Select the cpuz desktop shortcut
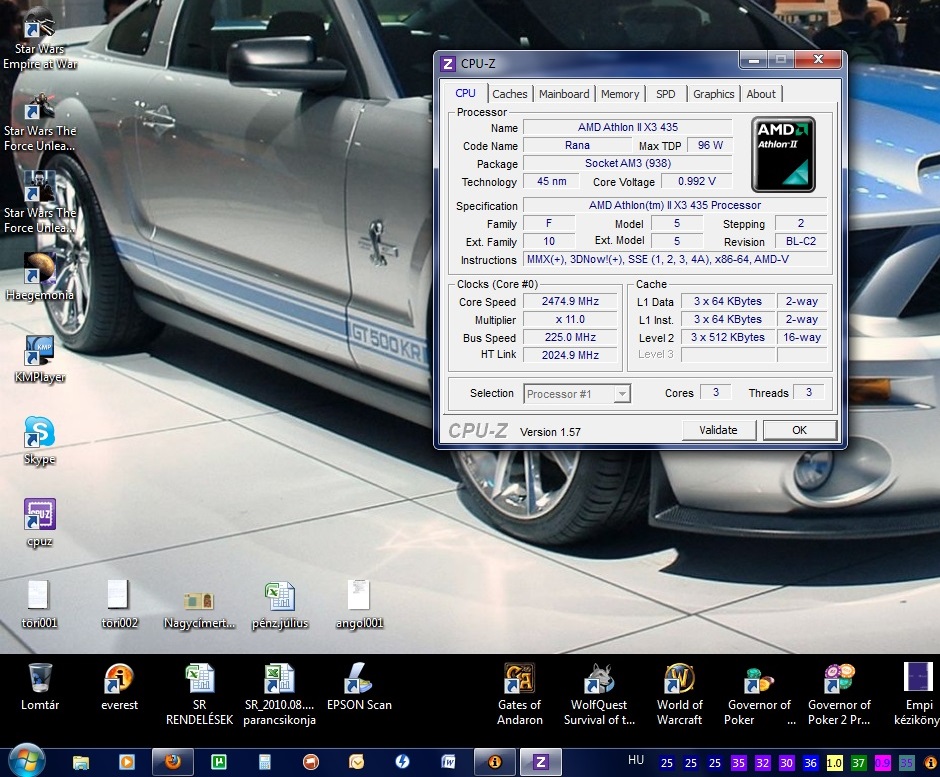This screenshot has height=777, width=940. [x=40, y=522]
